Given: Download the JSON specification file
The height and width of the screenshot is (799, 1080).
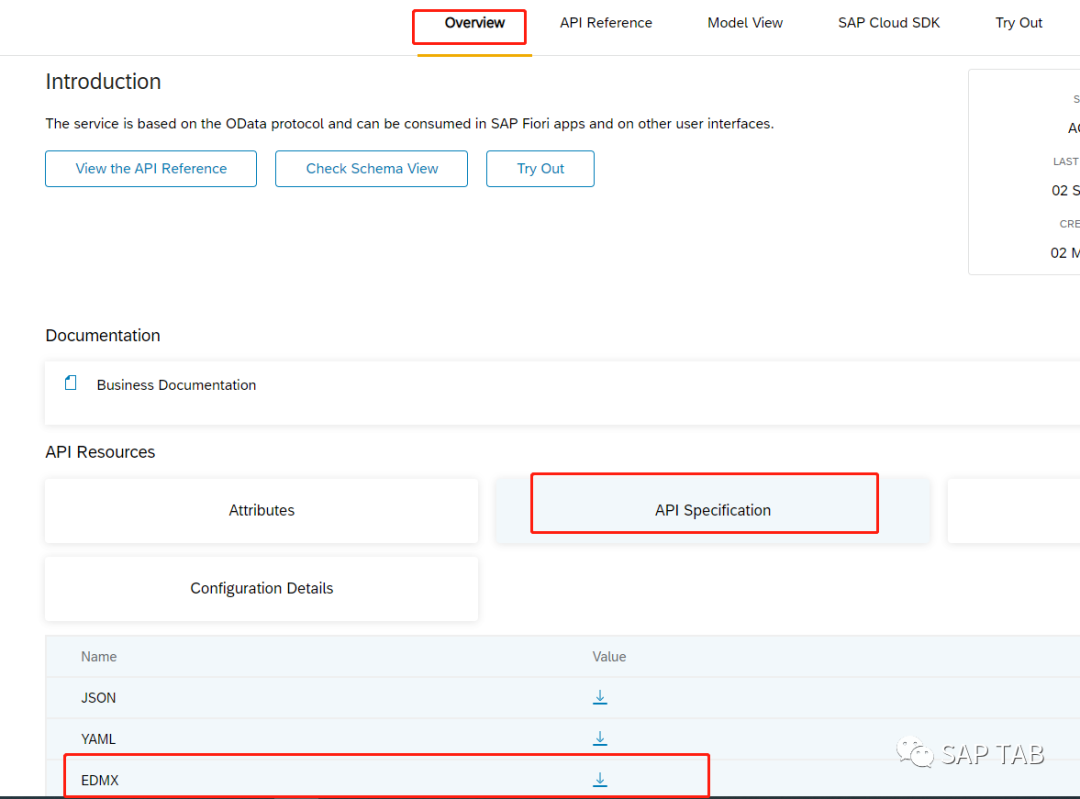Looking at the screenshot, I should click(x=600, y=697).
